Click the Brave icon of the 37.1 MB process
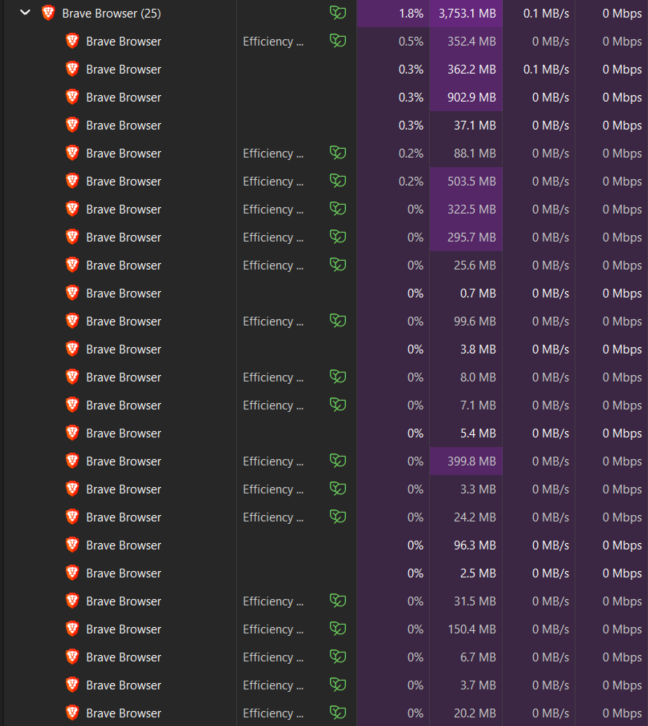 (x=72, y=125)
